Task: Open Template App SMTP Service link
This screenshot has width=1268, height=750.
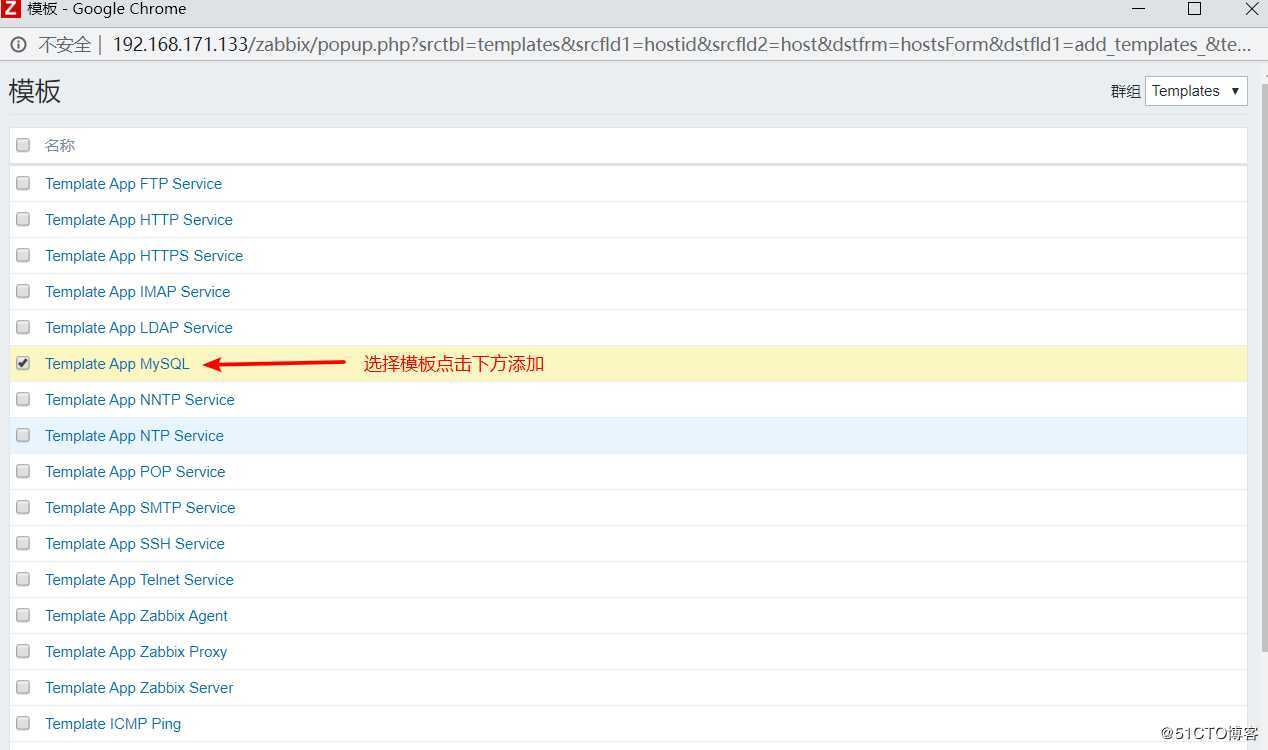Action: point(140,508)
